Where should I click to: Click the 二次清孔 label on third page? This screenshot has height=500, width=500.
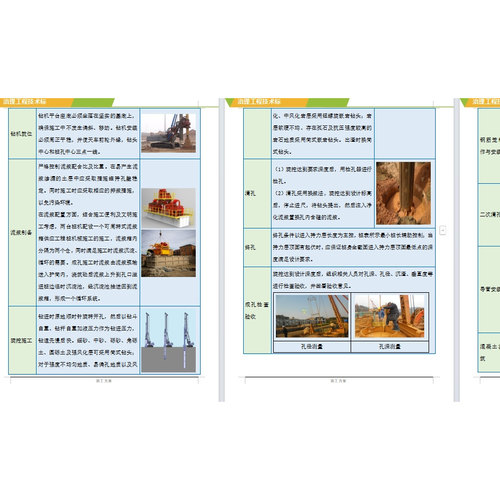click(490, 214)
